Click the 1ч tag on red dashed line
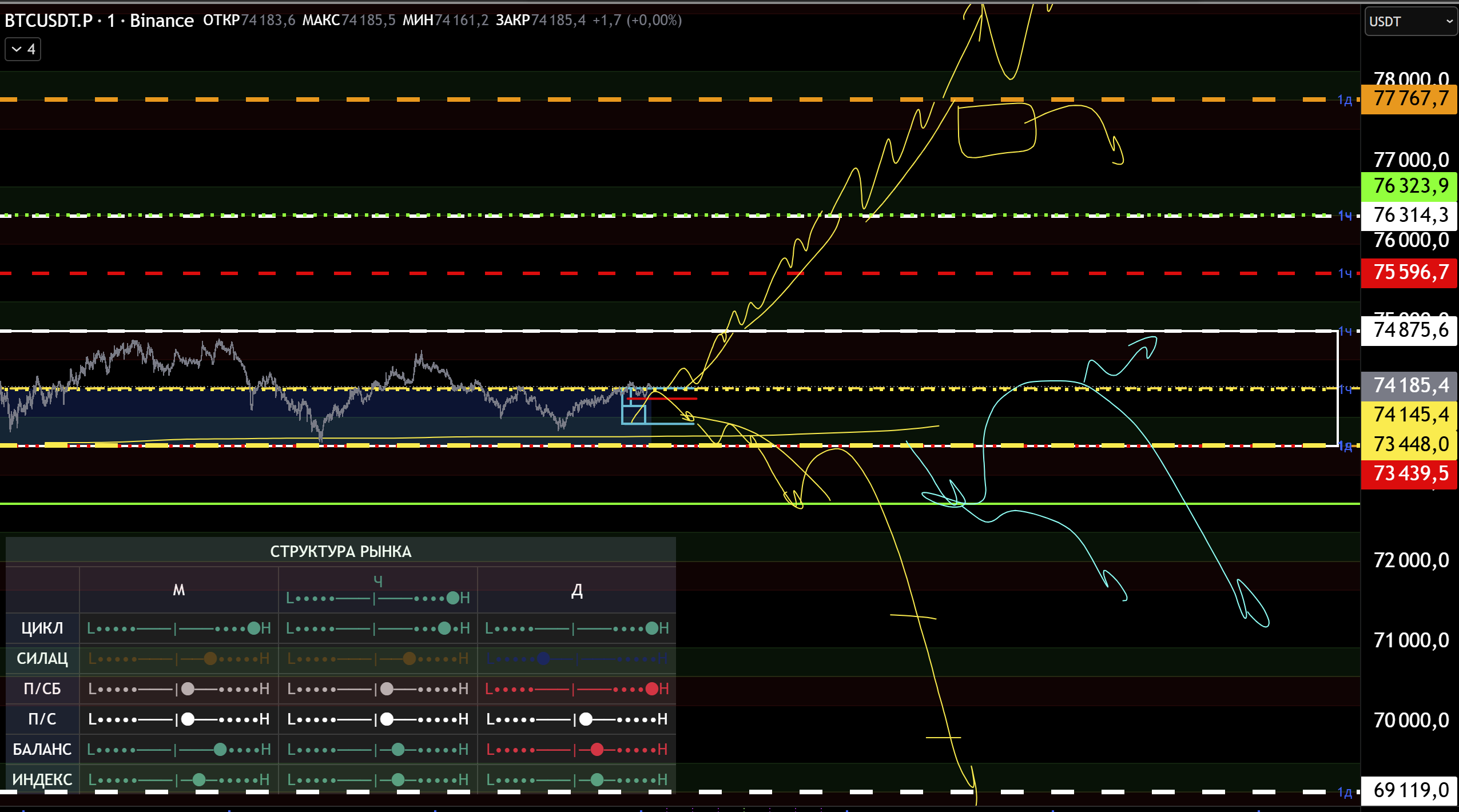This screenshot has width=1459, height=812. point(1345,273)
